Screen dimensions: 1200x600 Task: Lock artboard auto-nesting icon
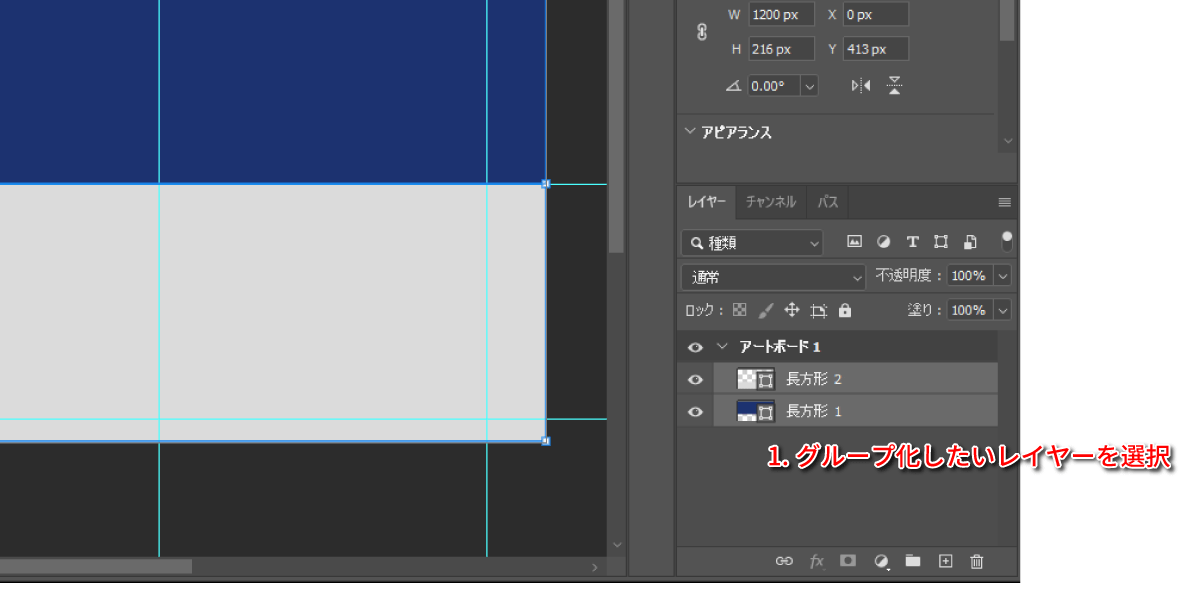coord(819,310)
